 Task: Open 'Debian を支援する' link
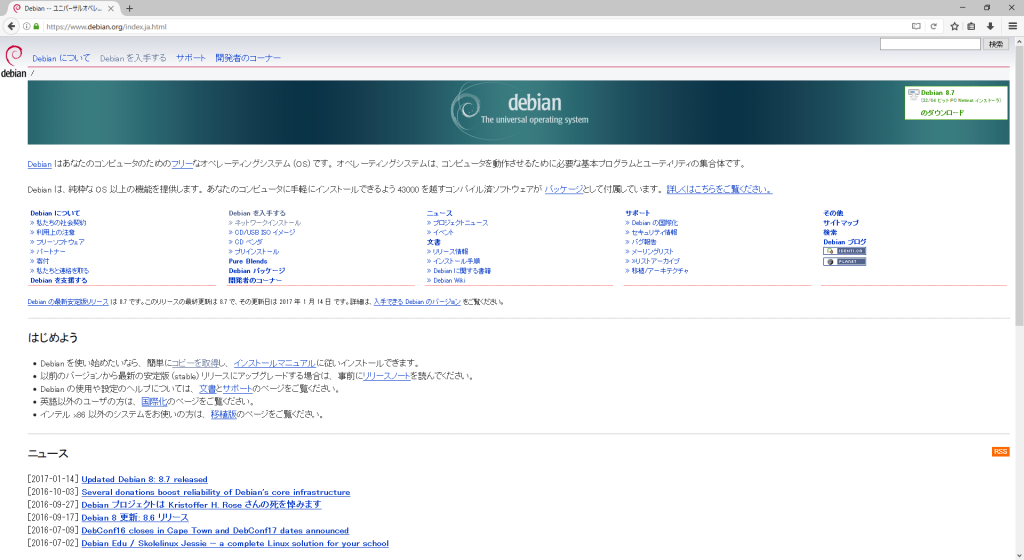coord(59,280)
